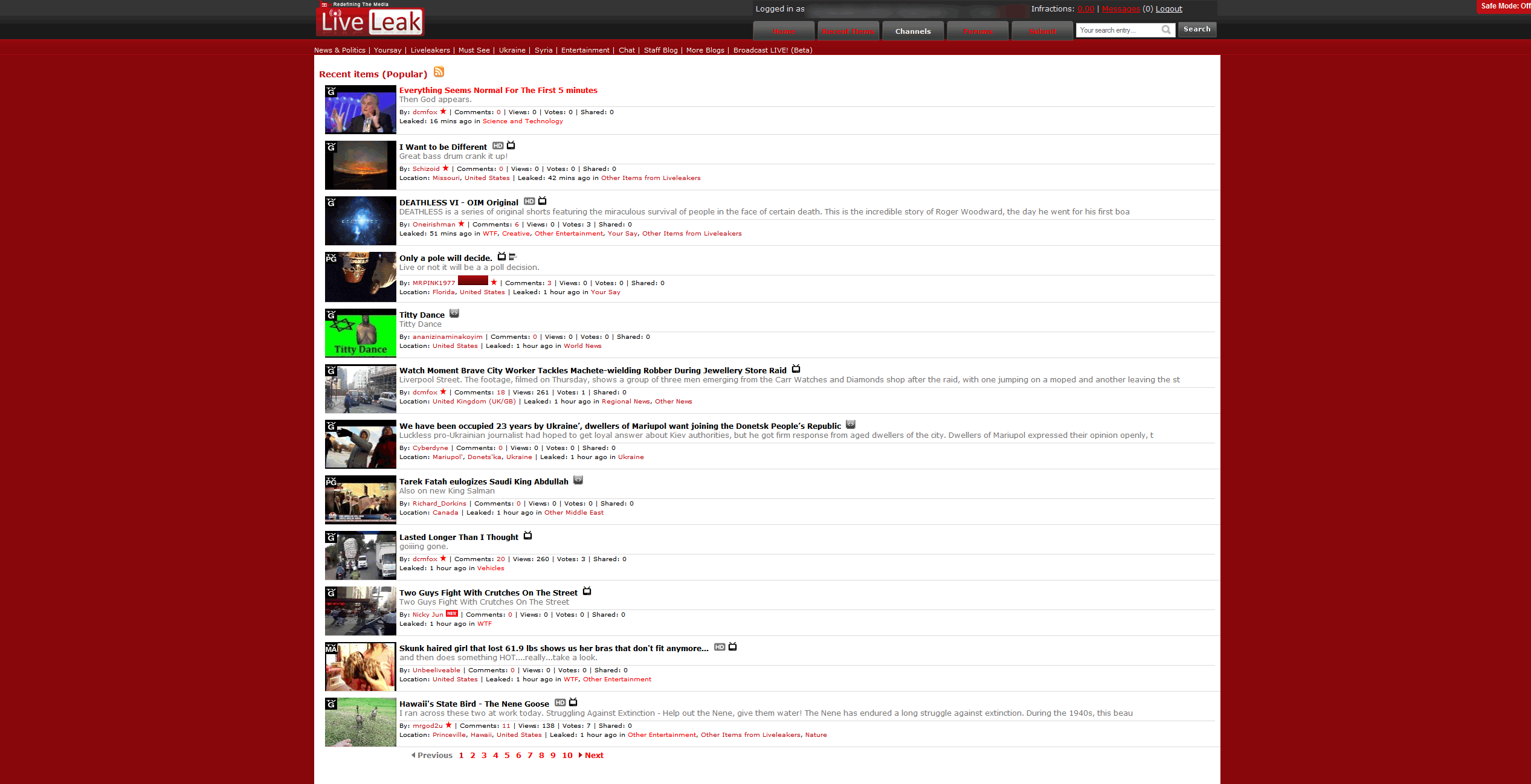Click the LiveLeak logo
Screen dimensions: 1531x784
(x=370, y=21)
